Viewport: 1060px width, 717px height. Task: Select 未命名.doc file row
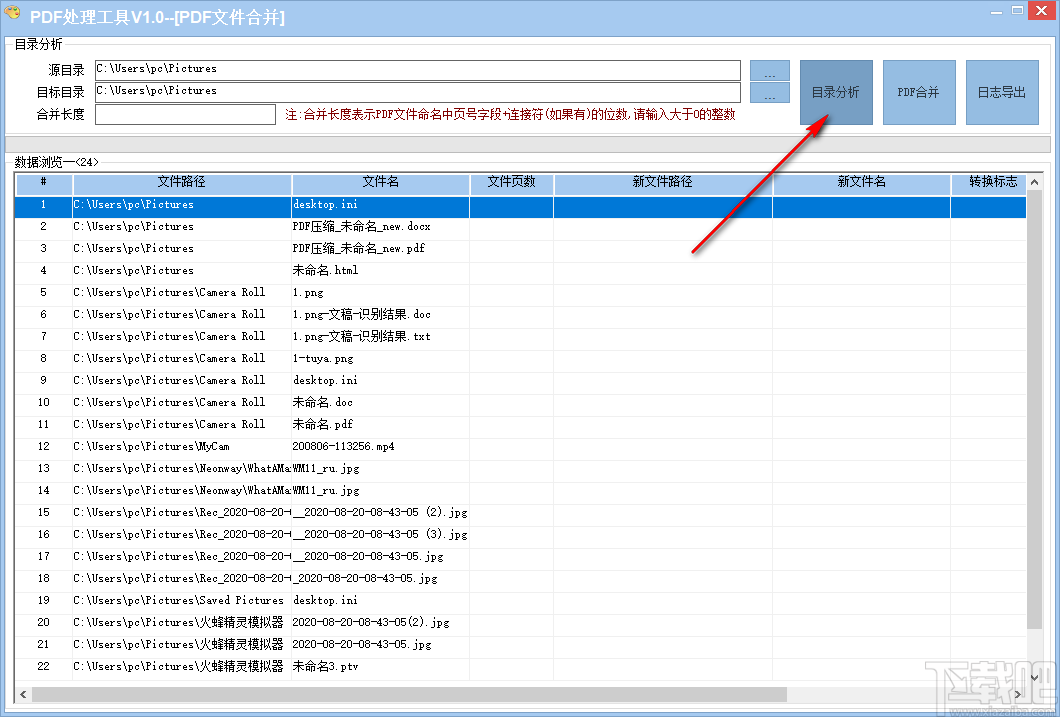click(521, 403)
